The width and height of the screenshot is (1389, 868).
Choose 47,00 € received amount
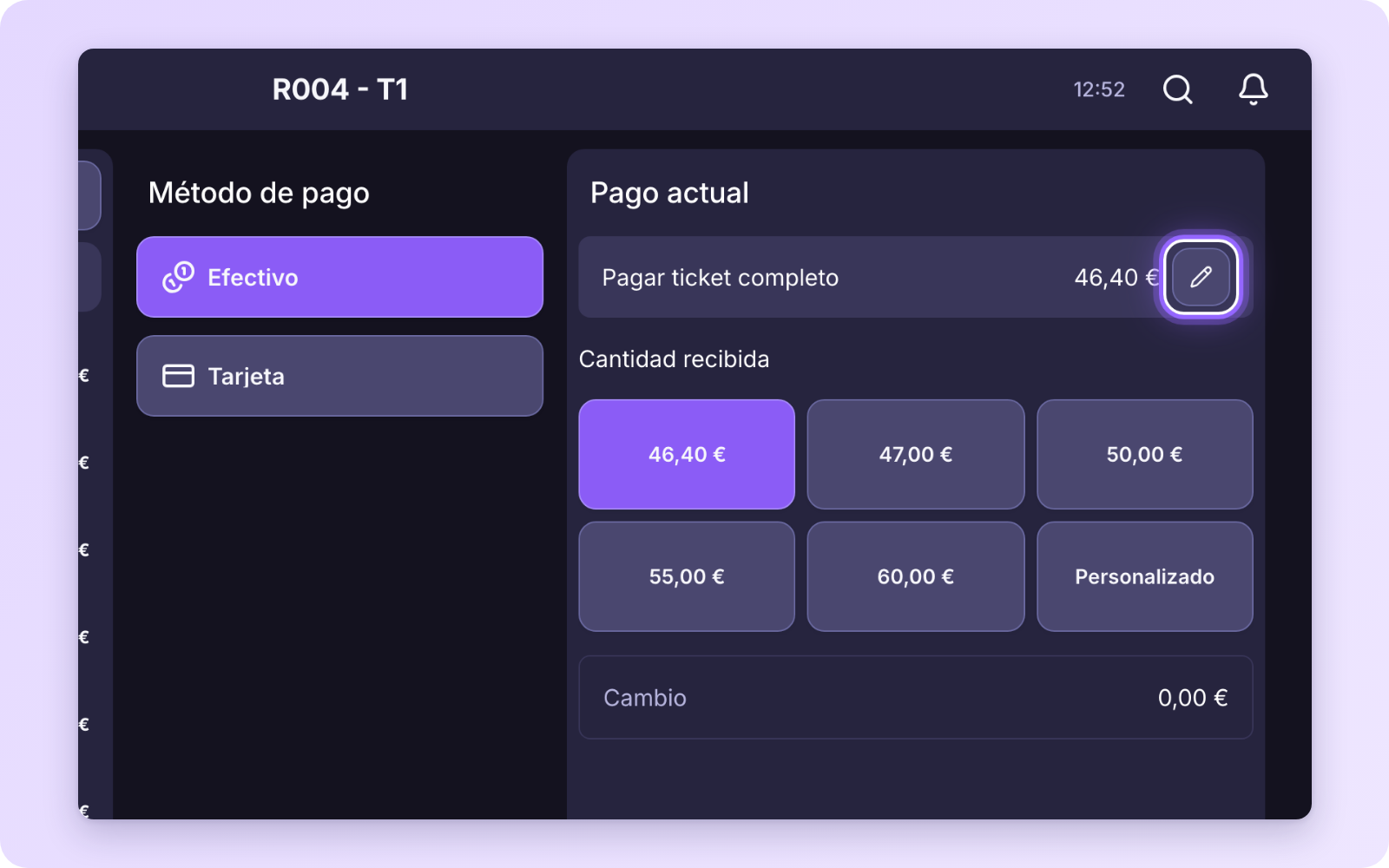tap(916, 454)
